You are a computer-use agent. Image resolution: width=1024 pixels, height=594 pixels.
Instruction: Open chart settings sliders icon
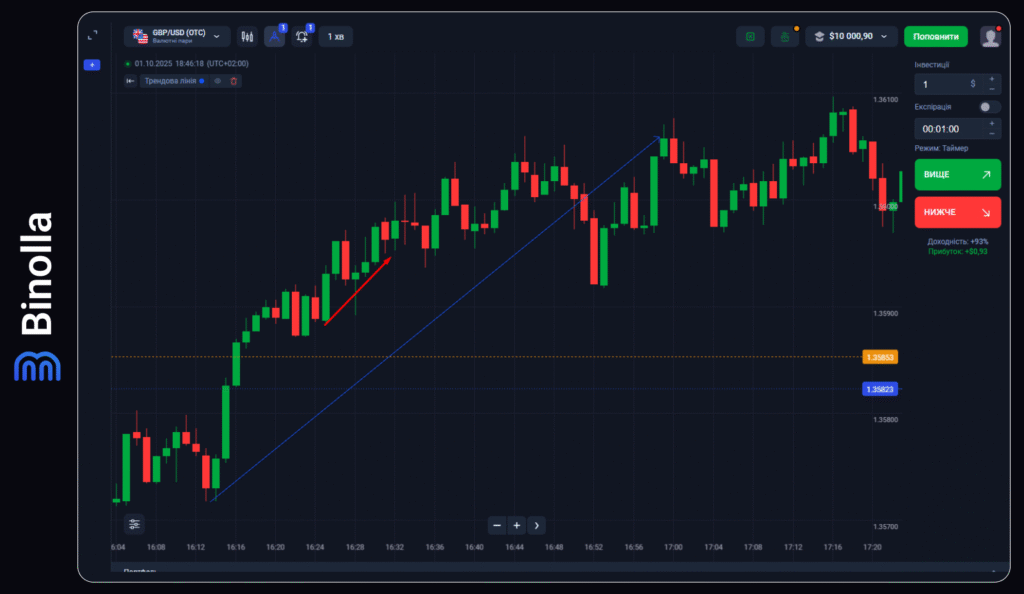click(135, 524)
